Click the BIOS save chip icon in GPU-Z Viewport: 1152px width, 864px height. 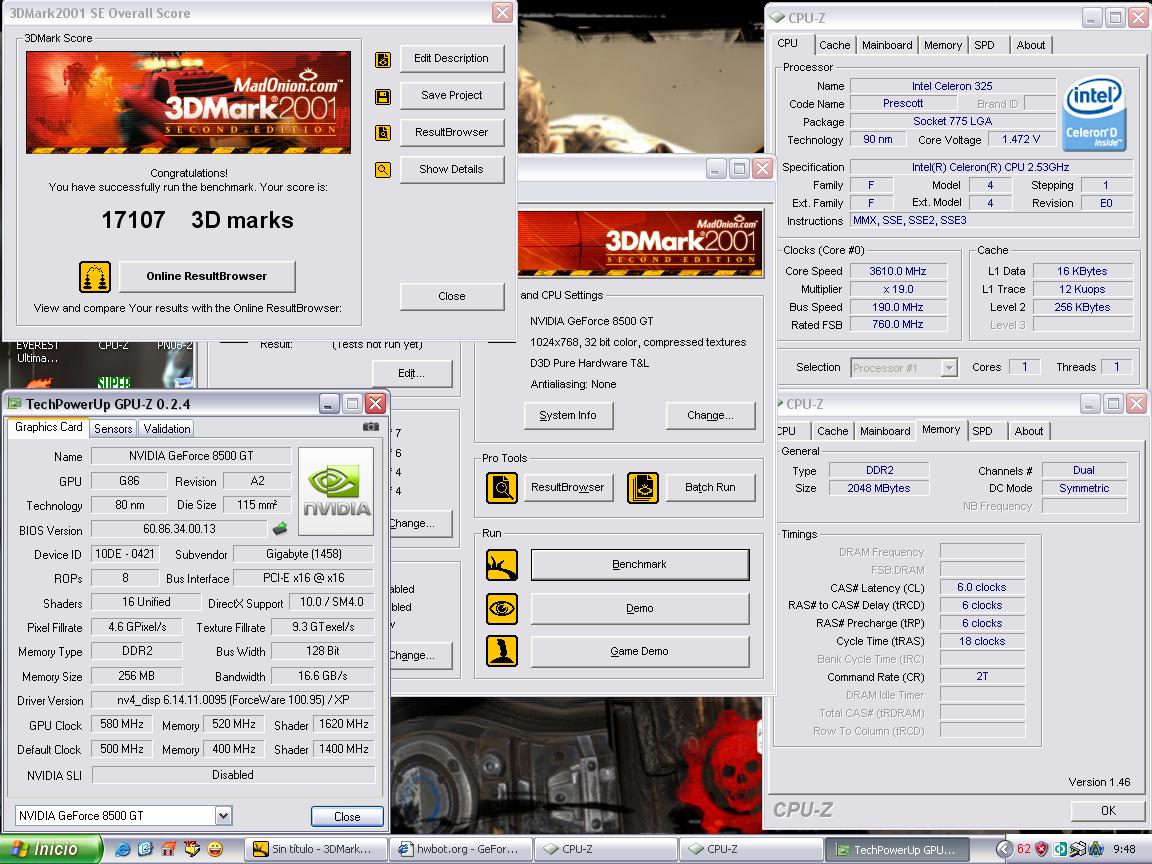[280, 528]
